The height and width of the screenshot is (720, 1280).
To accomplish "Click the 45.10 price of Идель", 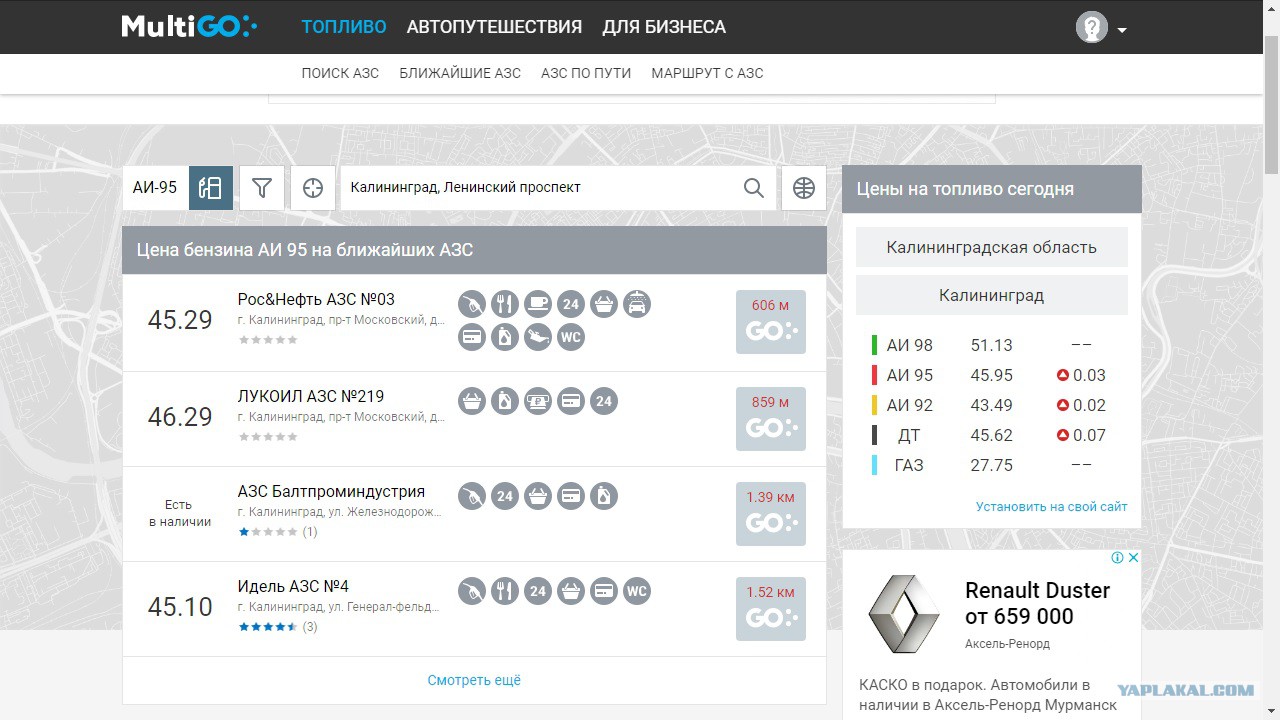I will [180, 607].
